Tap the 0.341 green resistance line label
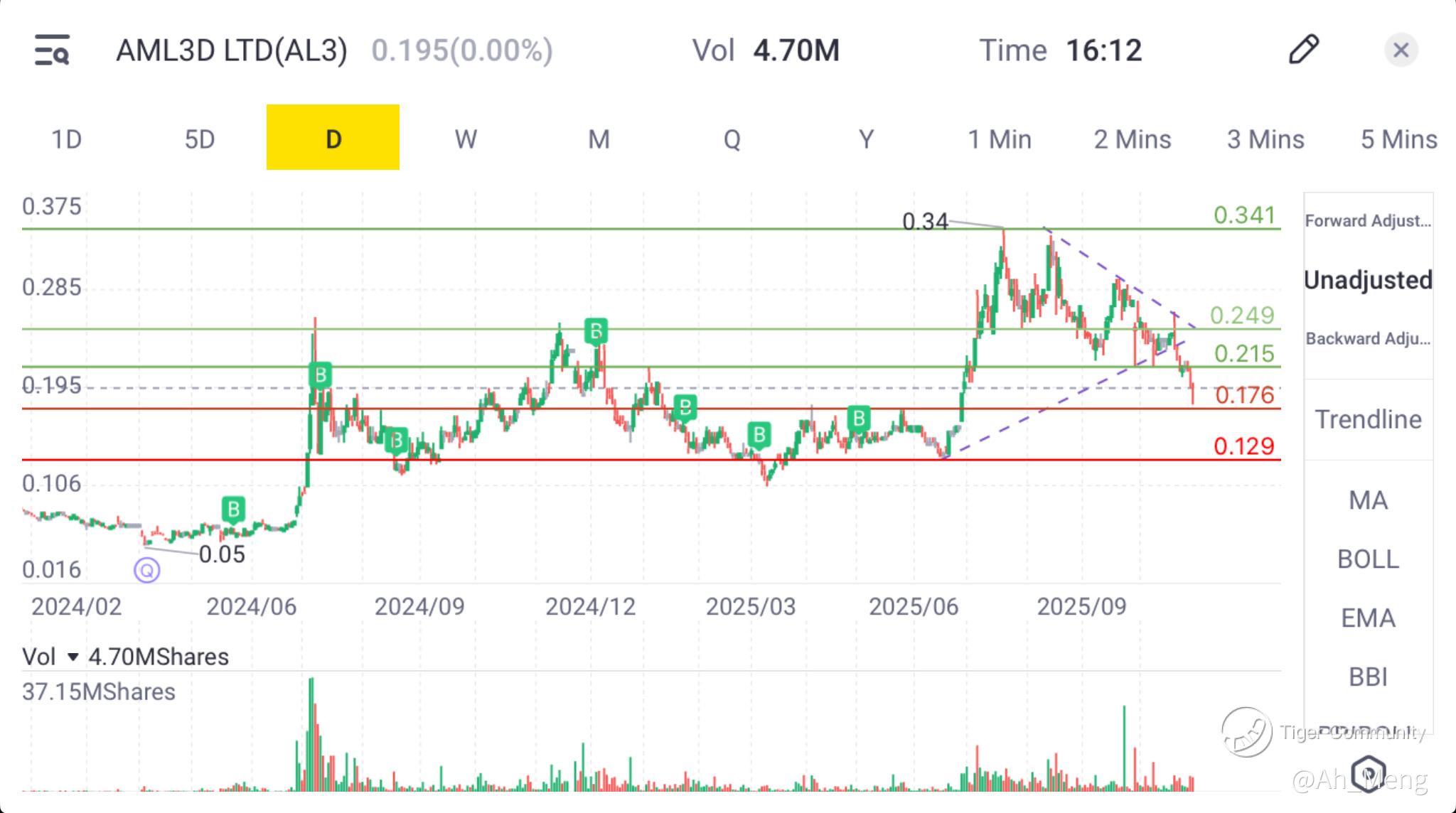The image size is (1456, 813). pyautogui.click(x=1244, y=215)
